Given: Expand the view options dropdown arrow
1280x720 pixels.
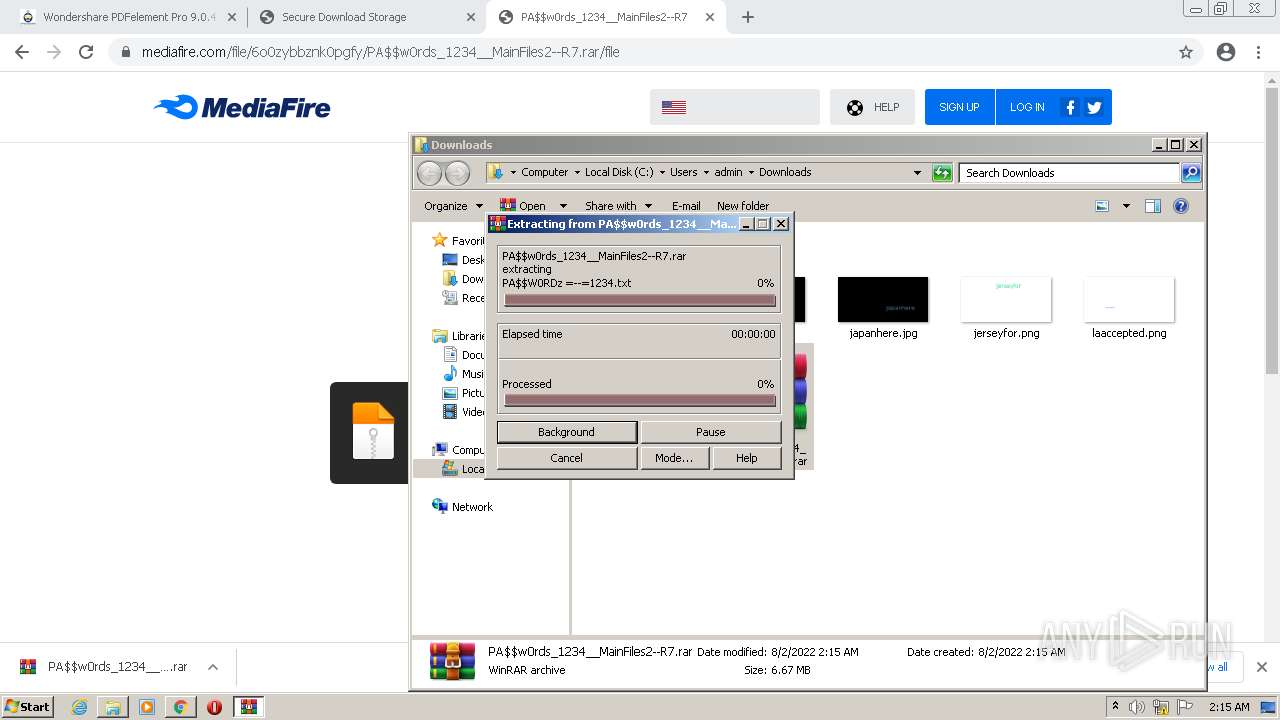Looking at the screenshot, I should pyautogui.click(x=1126, y=206).
